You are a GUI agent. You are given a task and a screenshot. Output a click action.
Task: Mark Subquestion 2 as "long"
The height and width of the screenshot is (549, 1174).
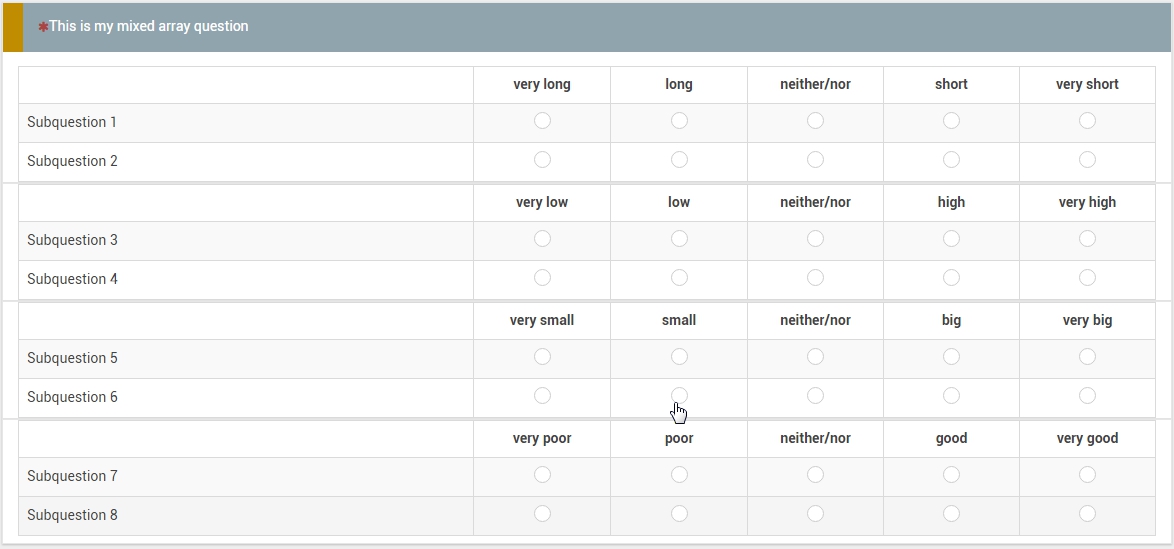coord(679,160)
